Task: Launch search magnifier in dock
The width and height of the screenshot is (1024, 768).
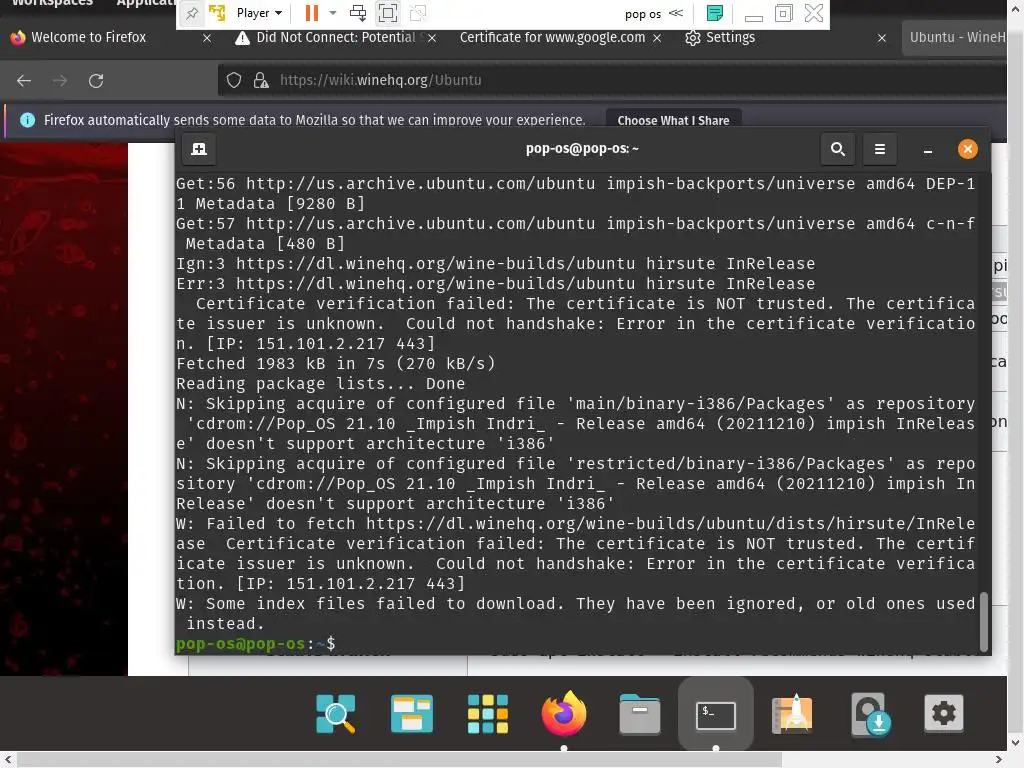Action: pos(336,714)
